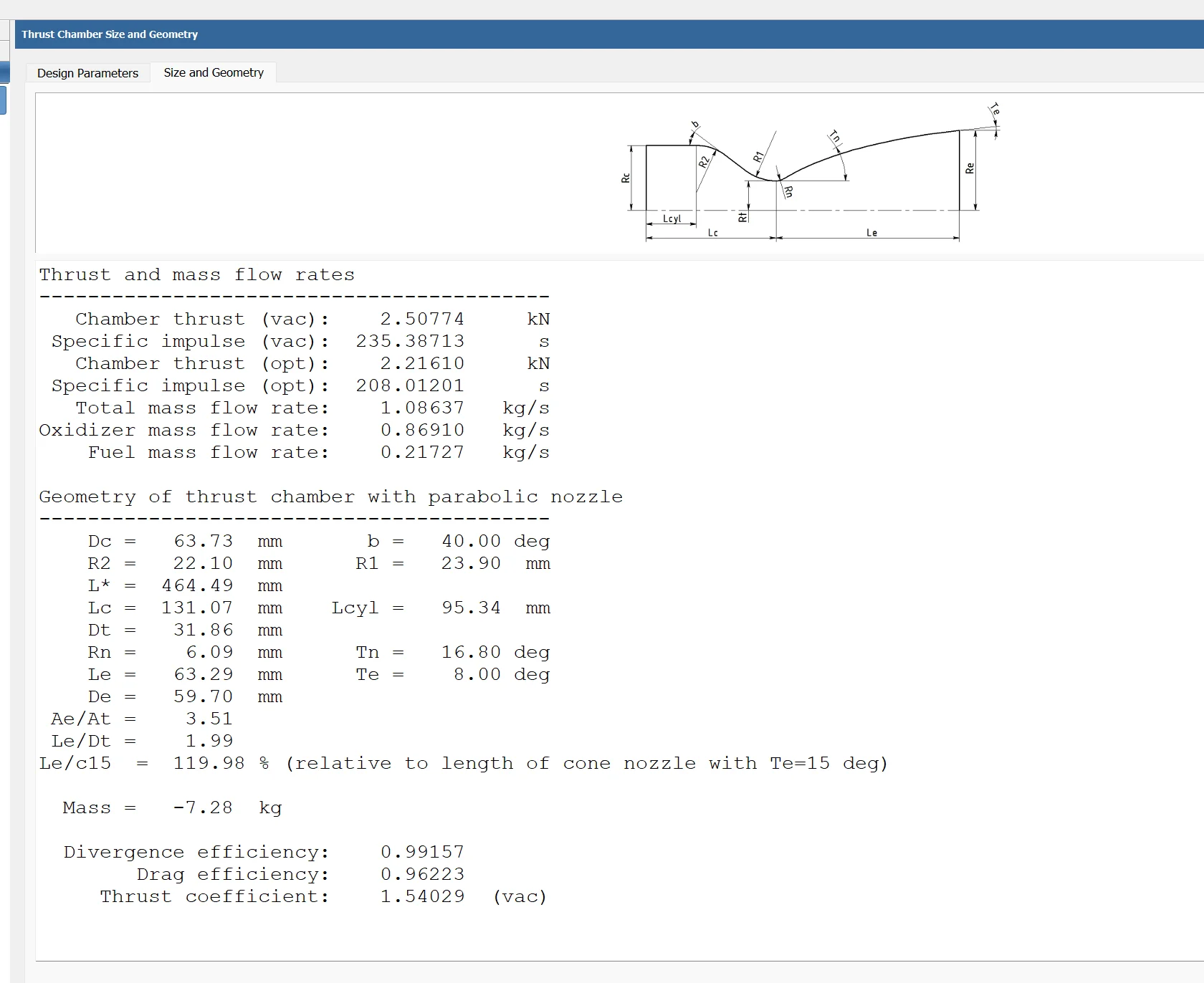Click the chamber thrust (vac) value 2.50774
The height and width of the screenshot is (983, 1204).
[421, 319]
